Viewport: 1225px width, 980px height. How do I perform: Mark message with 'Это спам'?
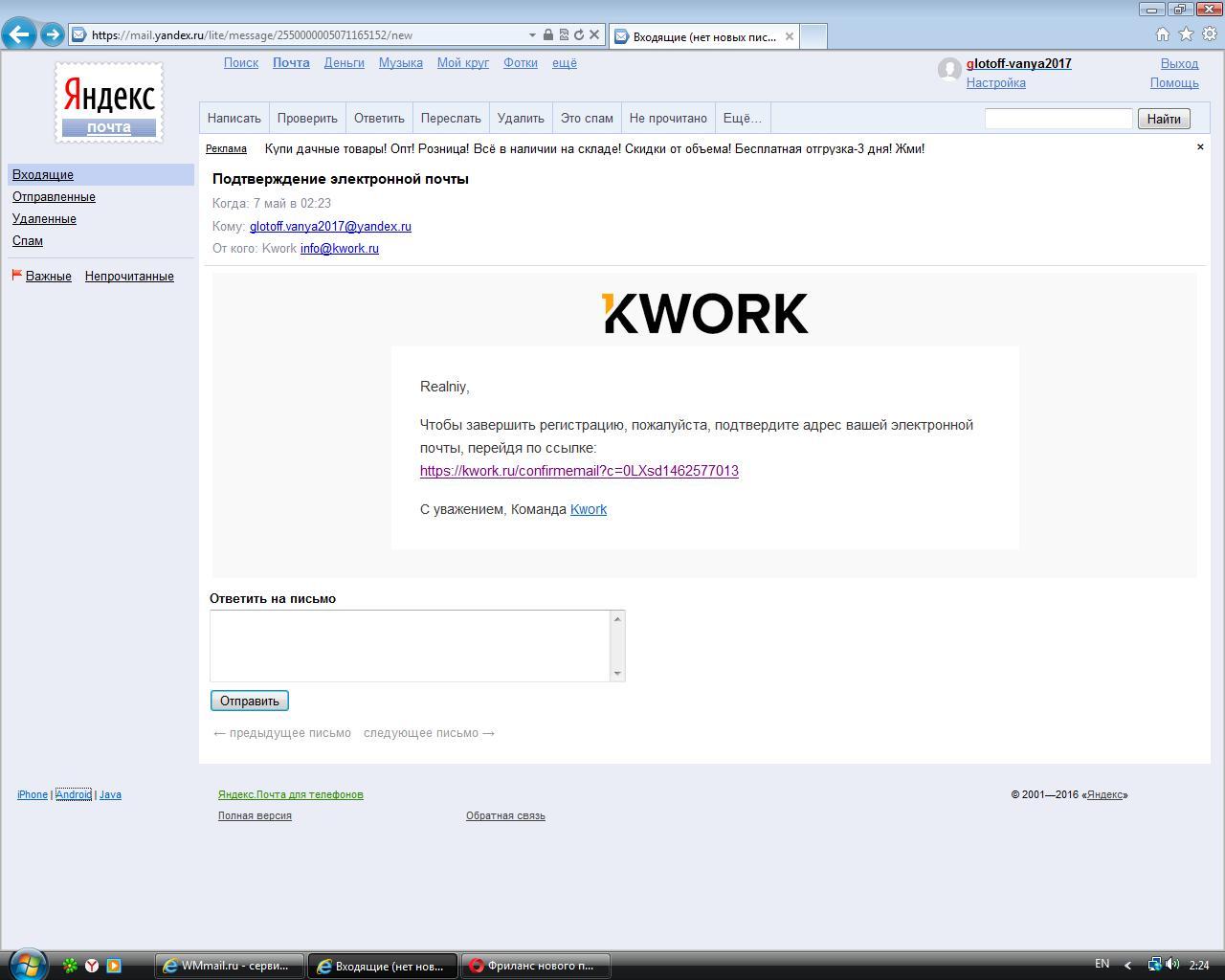587,118
